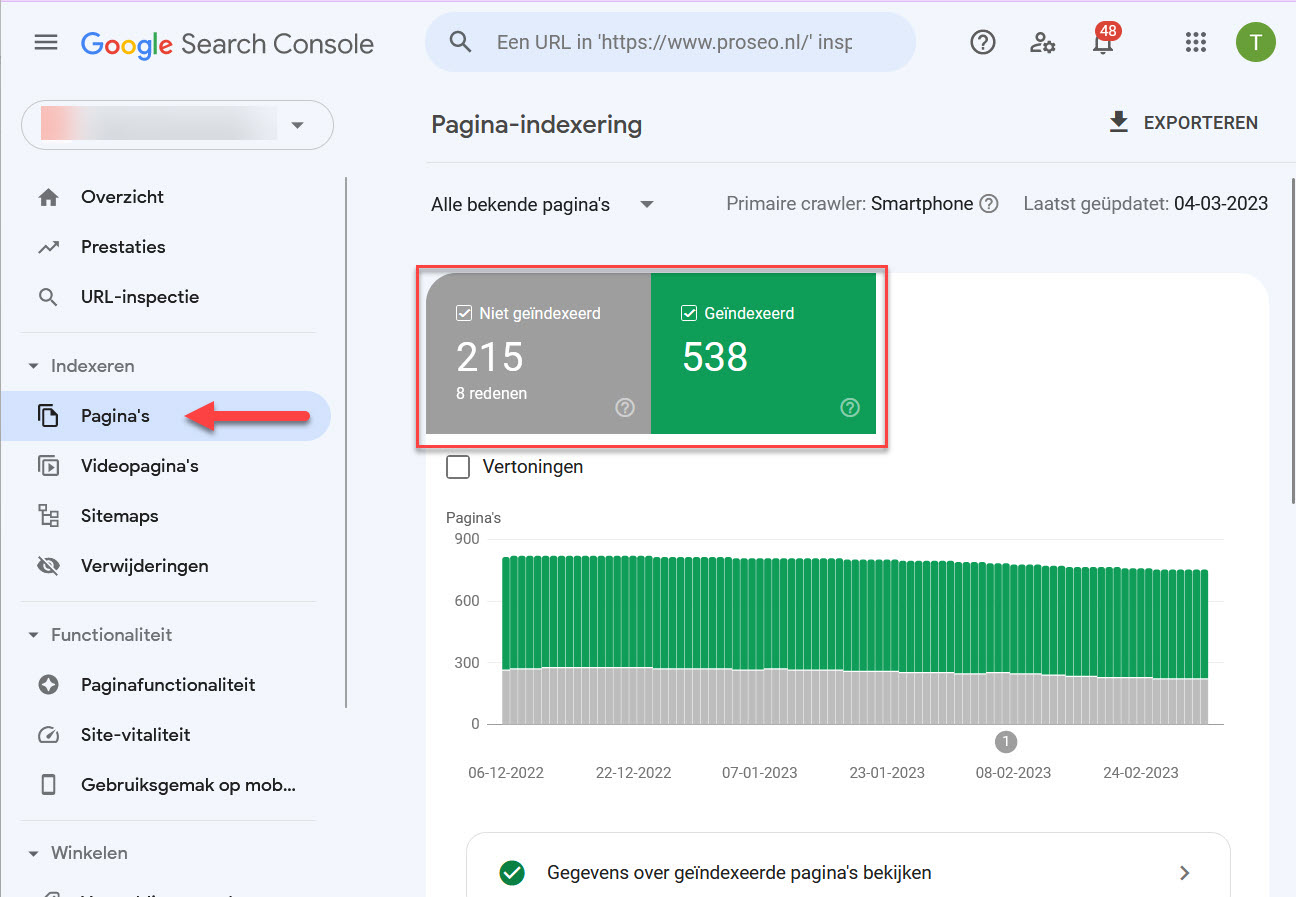1296x897 pixels.
Task: Click the Pagina's copy icon
Action: [48, 416]
